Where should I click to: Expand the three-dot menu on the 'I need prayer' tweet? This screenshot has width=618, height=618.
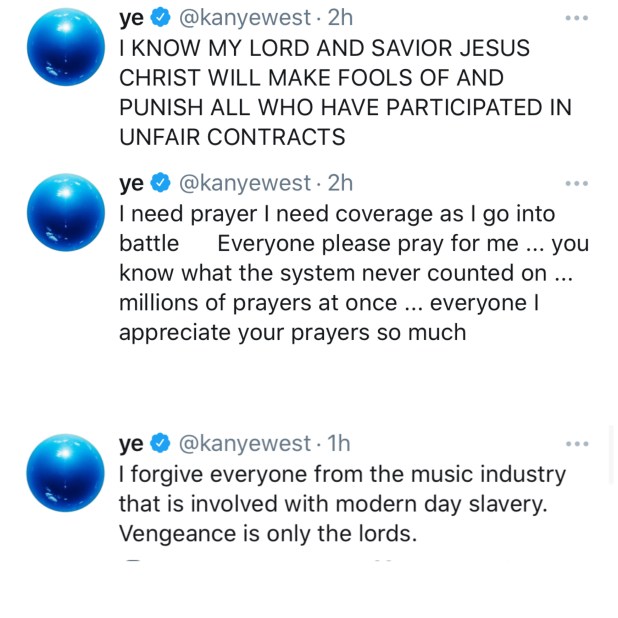point(577,183)
